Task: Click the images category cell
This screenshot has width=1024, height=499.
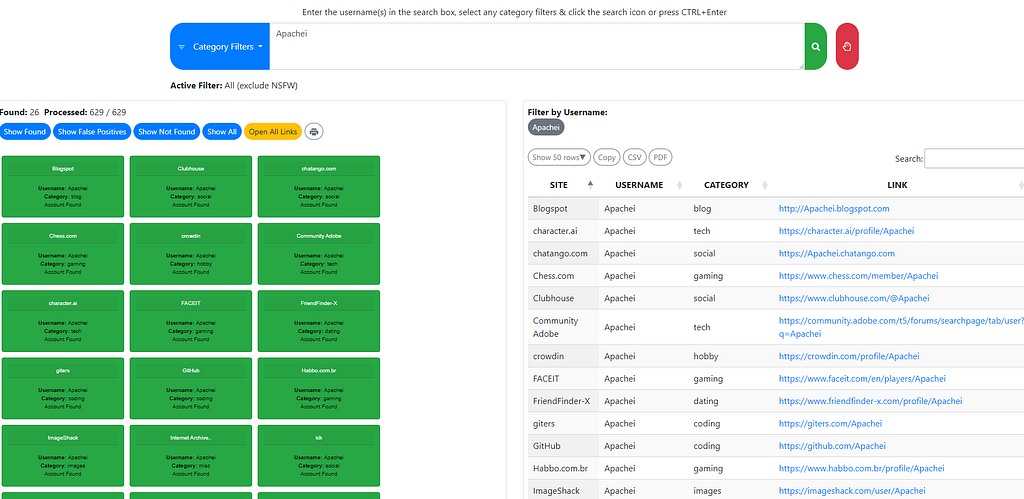Action: pyautogui.click(x=730, y=491)
